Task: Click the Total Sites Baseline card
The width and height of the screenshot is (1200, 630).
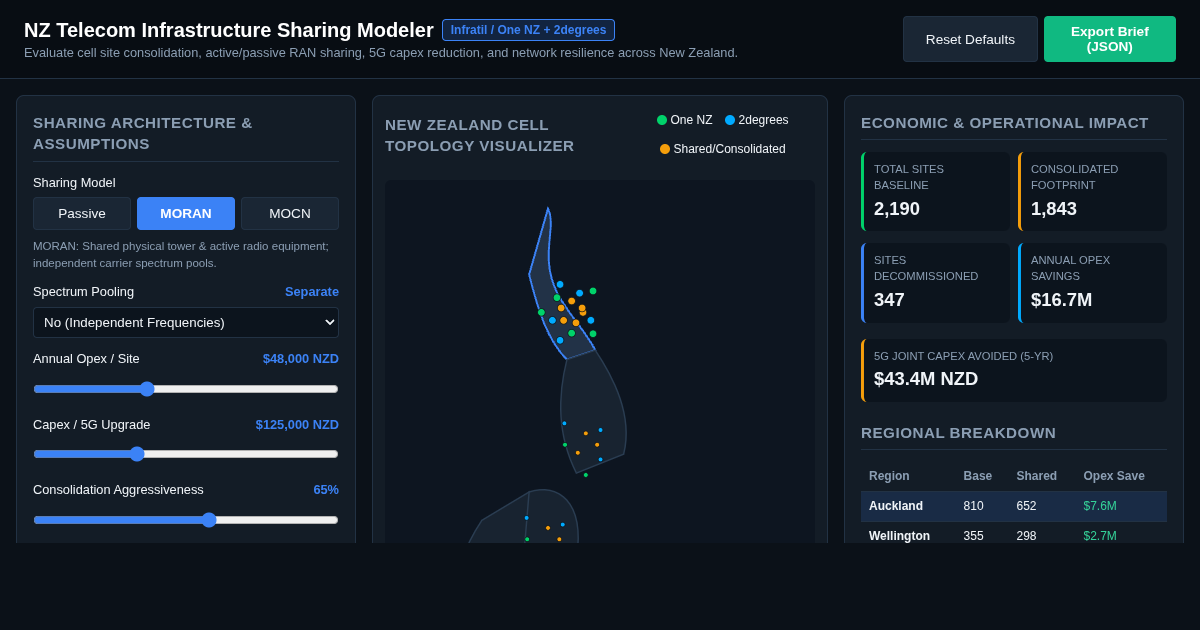Action: (x=935, y=191)
